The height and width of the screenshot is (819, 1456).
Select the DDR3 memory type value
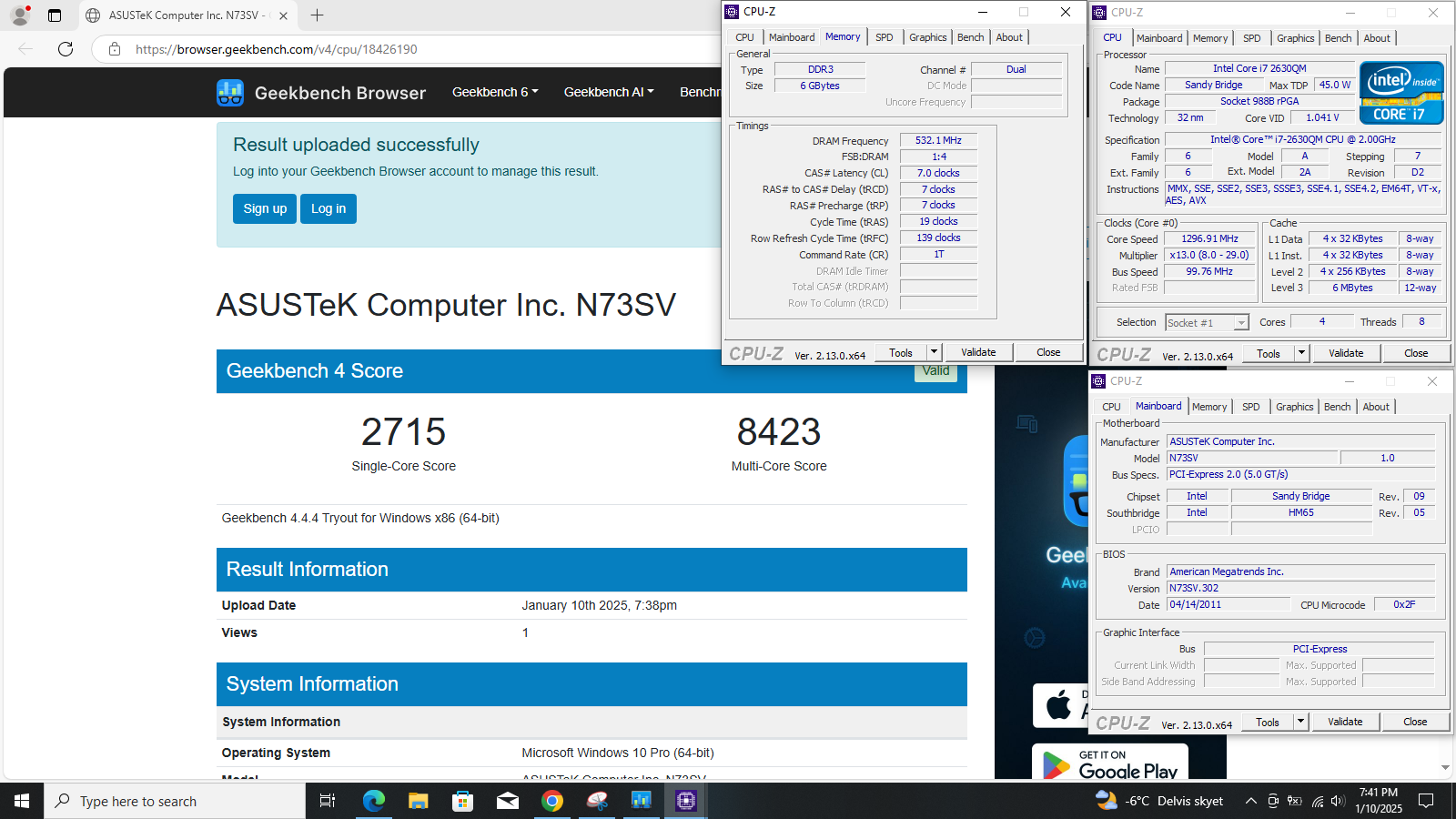tap(820, 69)
